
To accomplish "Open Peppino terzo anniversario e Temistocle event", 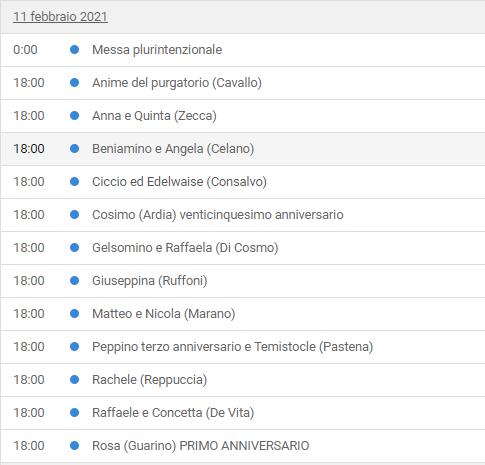I will click(x=232, y=347).
